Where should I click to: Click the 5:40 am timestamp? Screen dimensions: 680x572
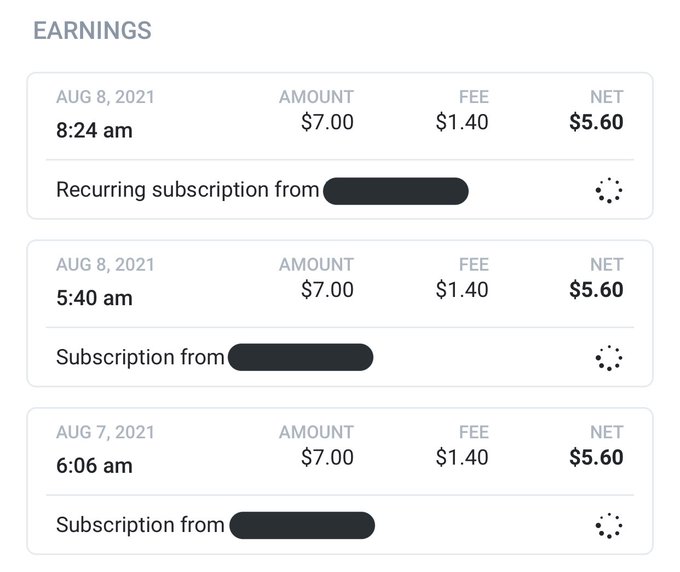[x=94, y=298]
